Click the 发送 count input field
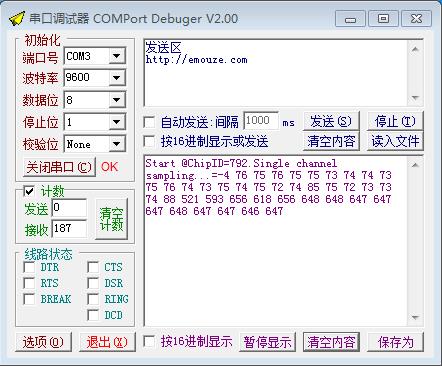442x366 pixels. click(69, 208)
